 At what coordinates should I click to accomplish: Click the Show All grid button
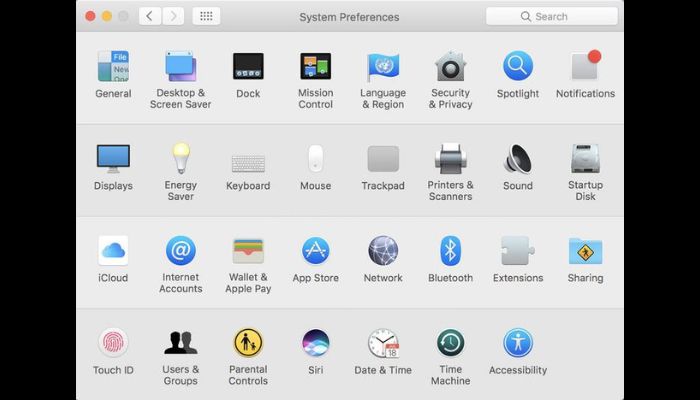(206, 17)
